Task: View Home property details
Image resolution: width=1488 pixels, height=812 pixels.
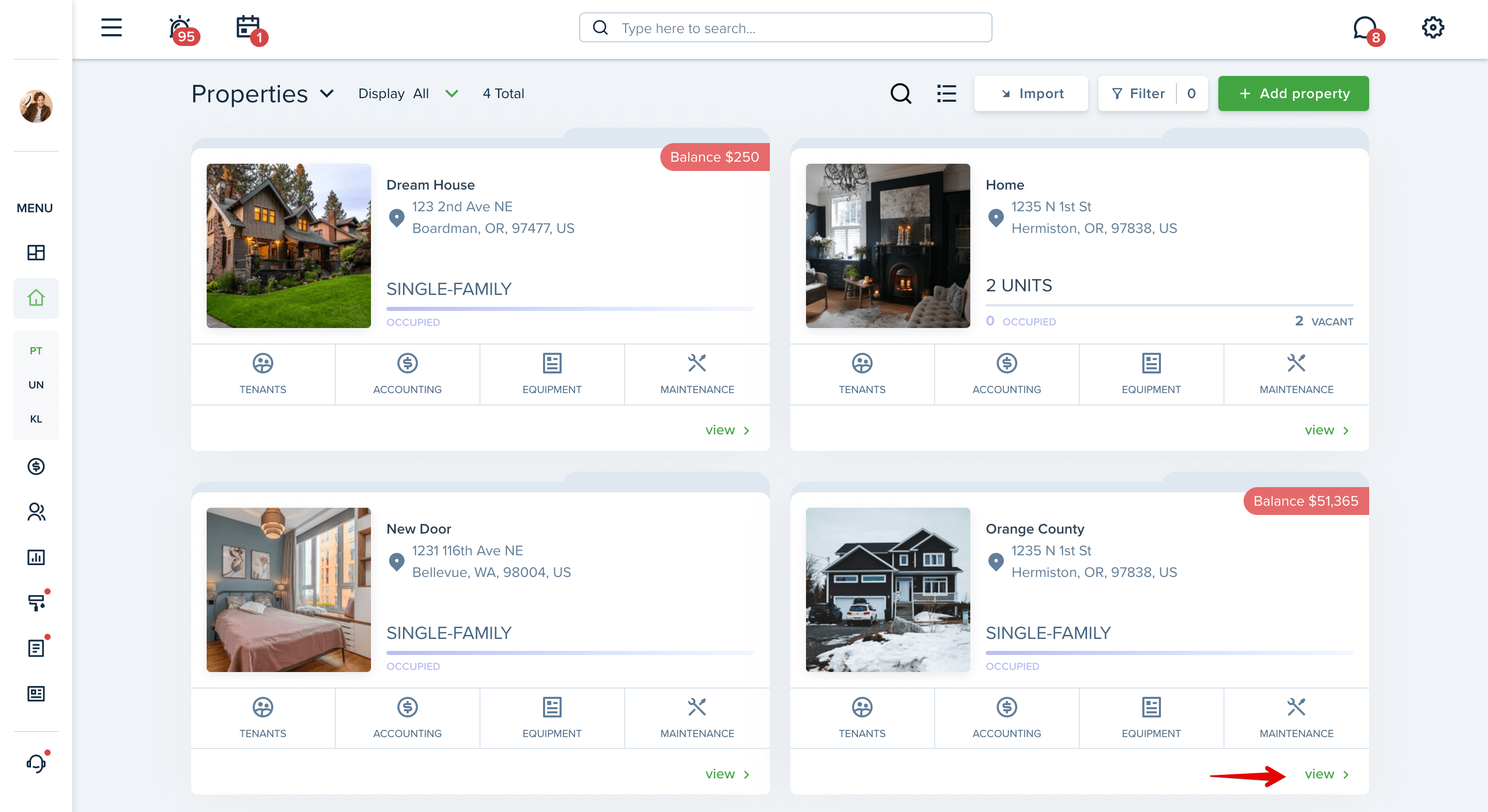Action: (1326, 430)
